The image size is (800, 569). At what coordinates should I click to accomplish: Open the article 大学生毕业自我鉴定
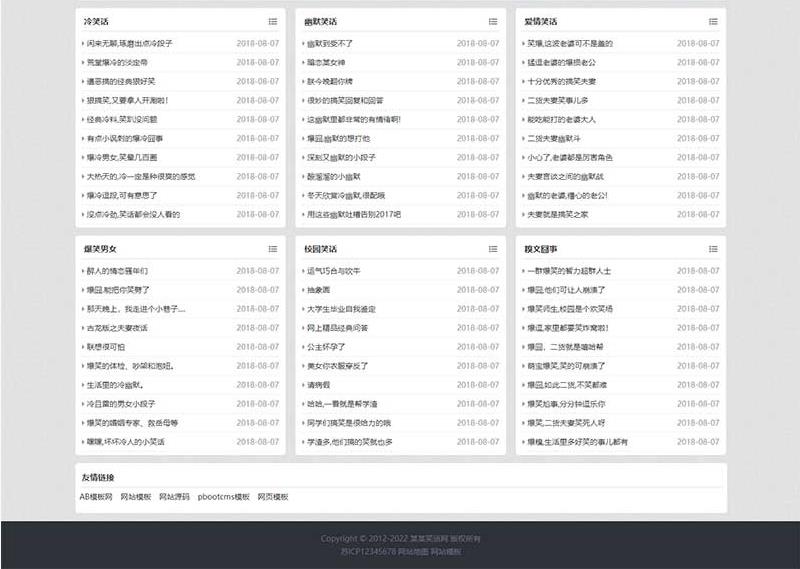[x=341, y=308]
